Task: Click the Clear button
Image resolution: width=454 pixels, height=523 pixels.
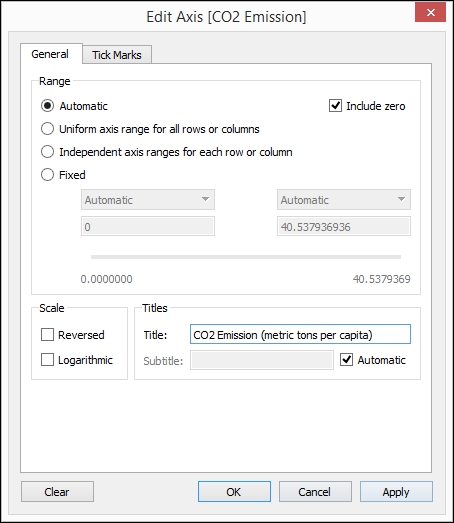Action: 57,491
